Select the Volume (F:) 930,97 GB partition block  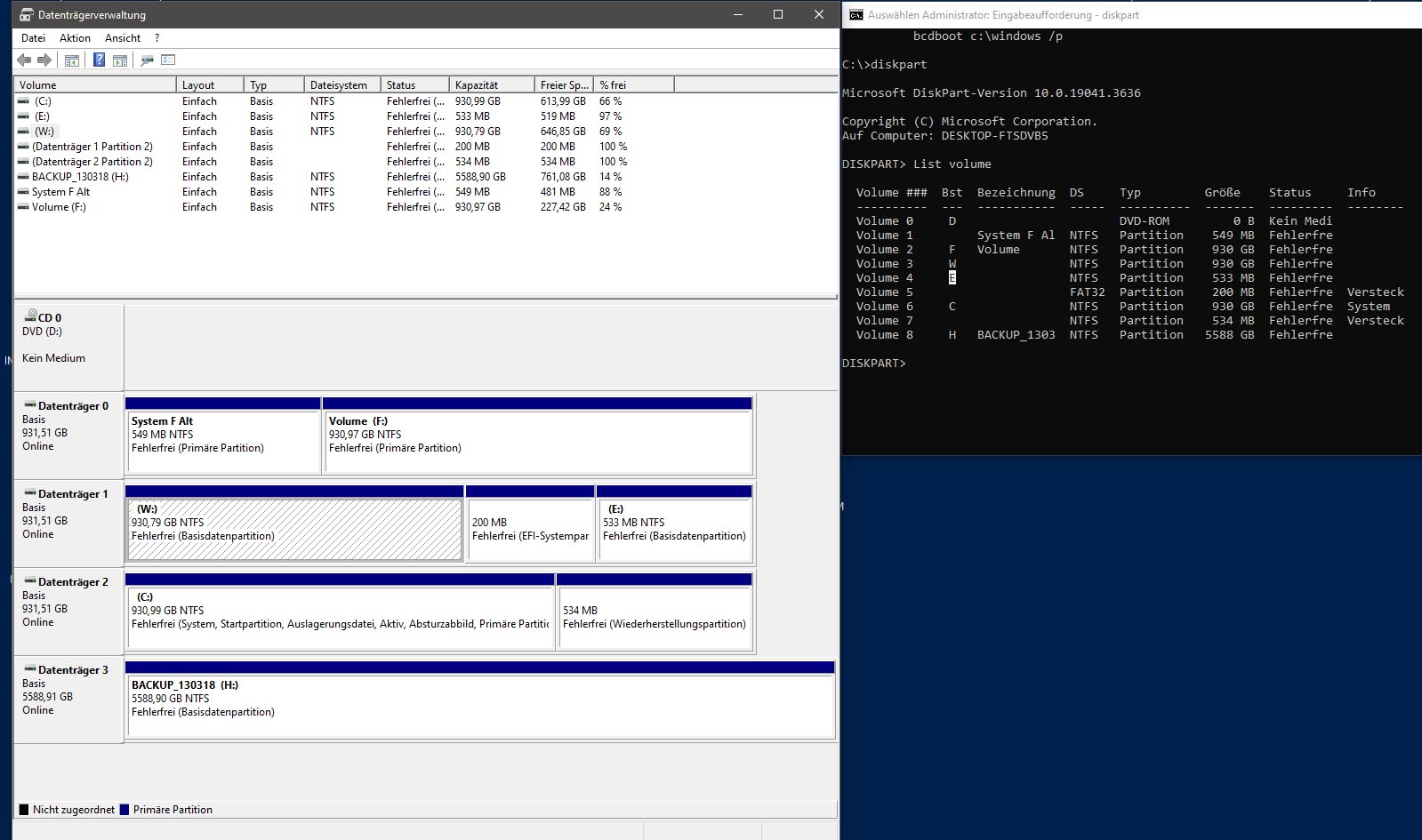click(538, 436)
